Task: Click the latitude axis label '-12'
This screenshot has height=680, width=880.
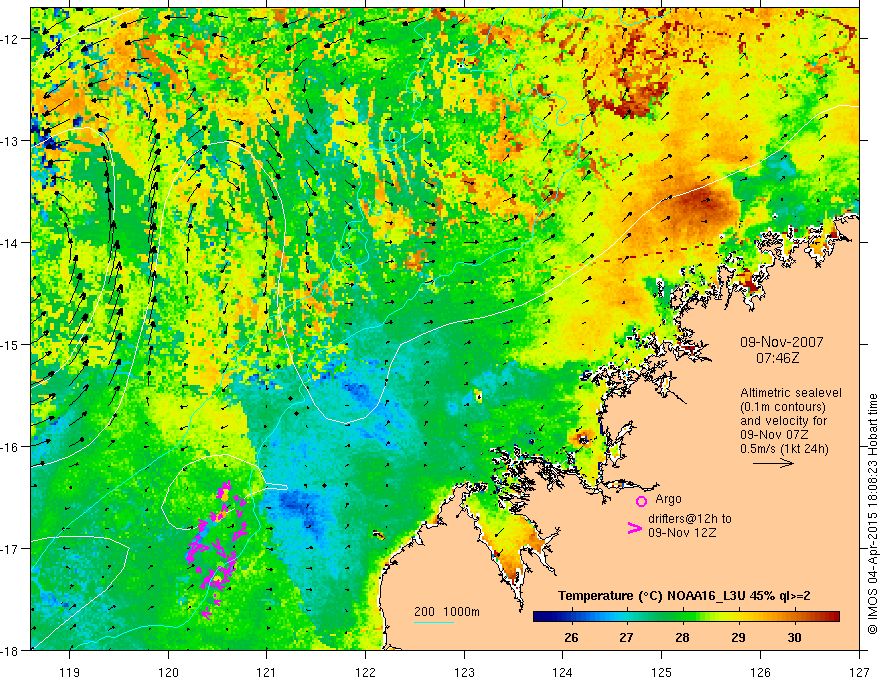Action: [10, 39]
